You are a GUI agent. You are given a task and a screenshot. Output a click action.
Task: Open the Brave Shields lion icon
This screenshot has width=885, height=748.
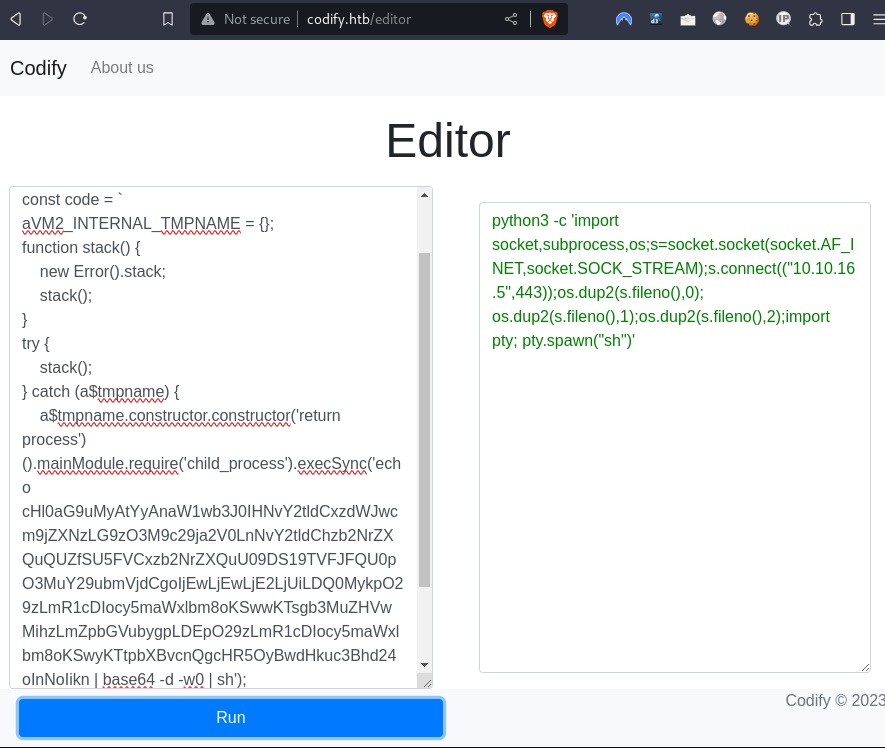tap(550, 19)
